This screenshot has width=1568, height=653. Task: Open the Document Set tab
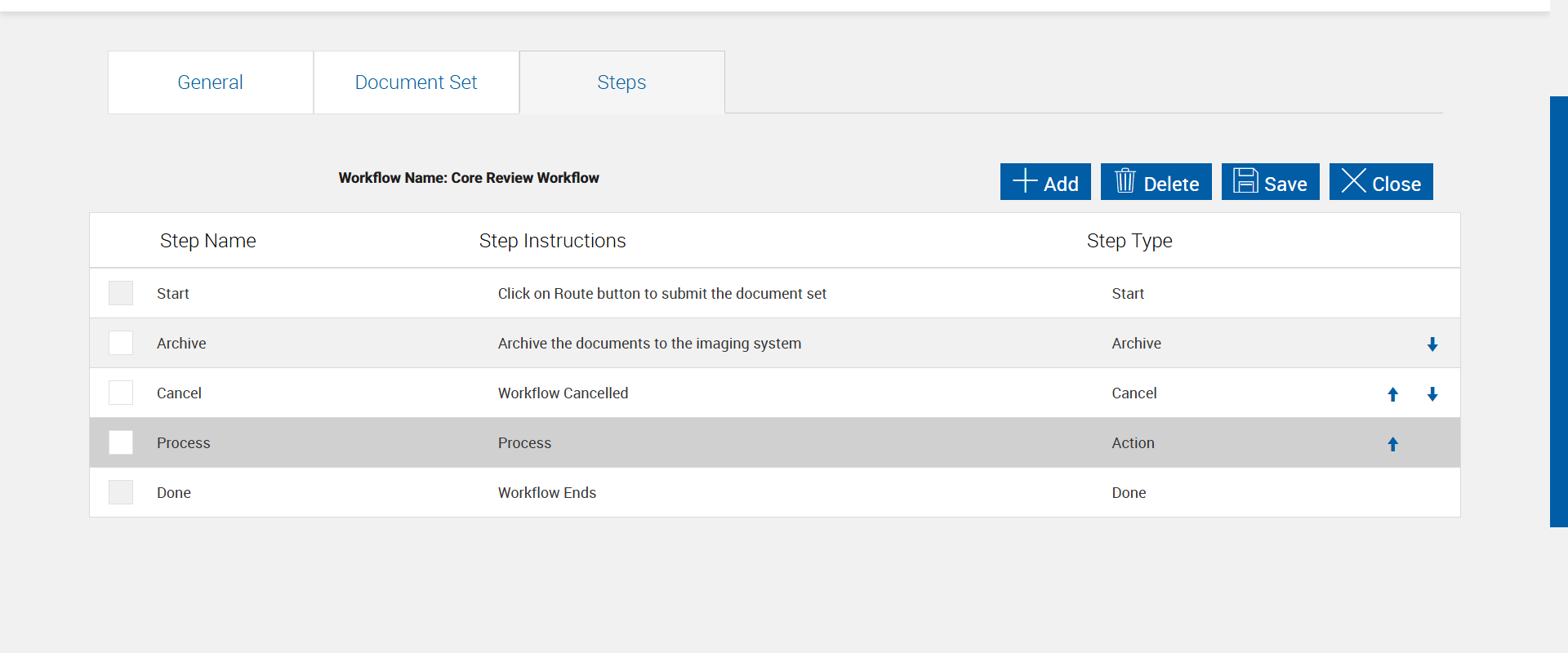click(416, 82)
